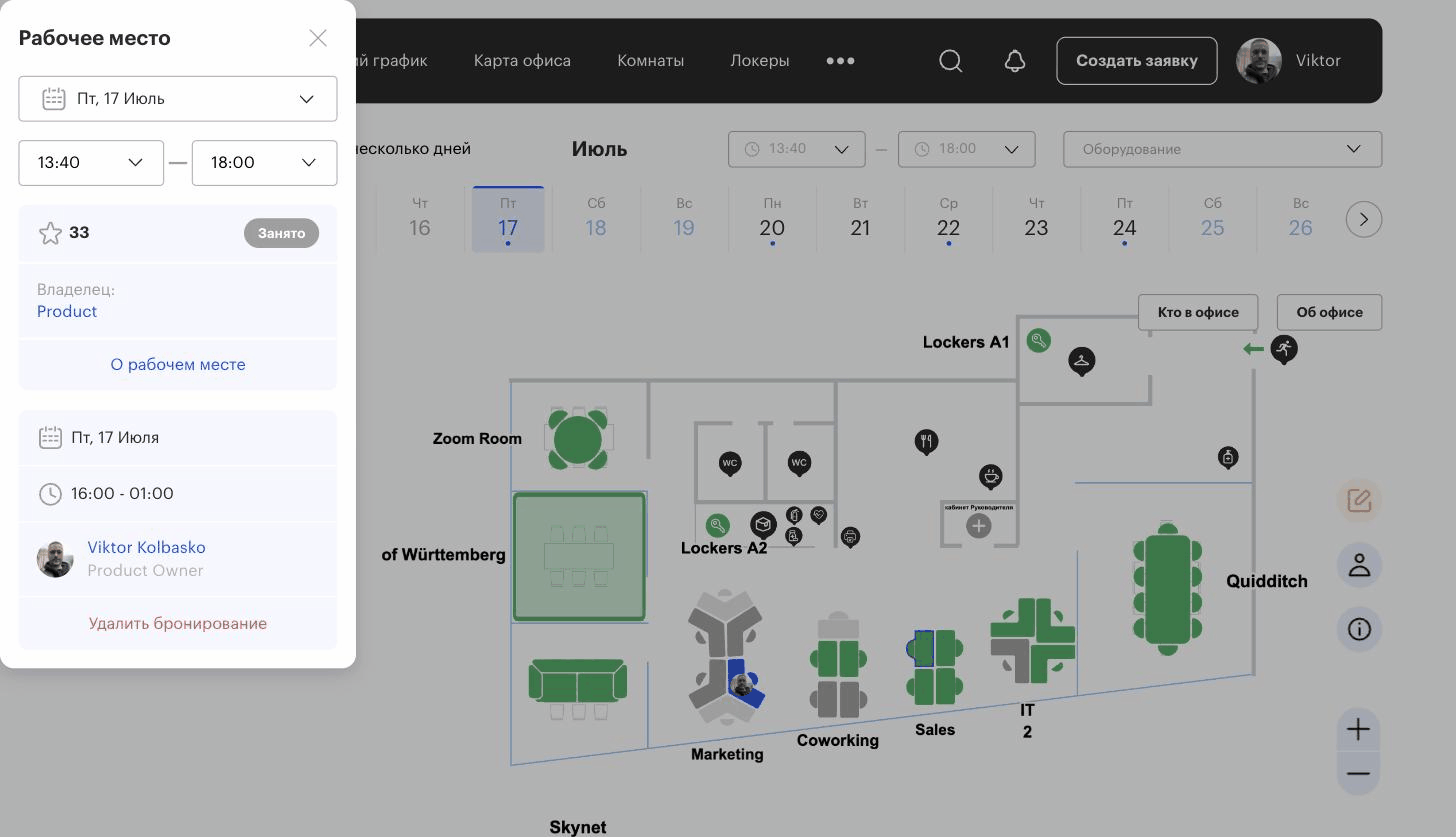Zoom in the map with plus
The height and width of the screenshot is (837, 1456).
(x=1358, y=729)
